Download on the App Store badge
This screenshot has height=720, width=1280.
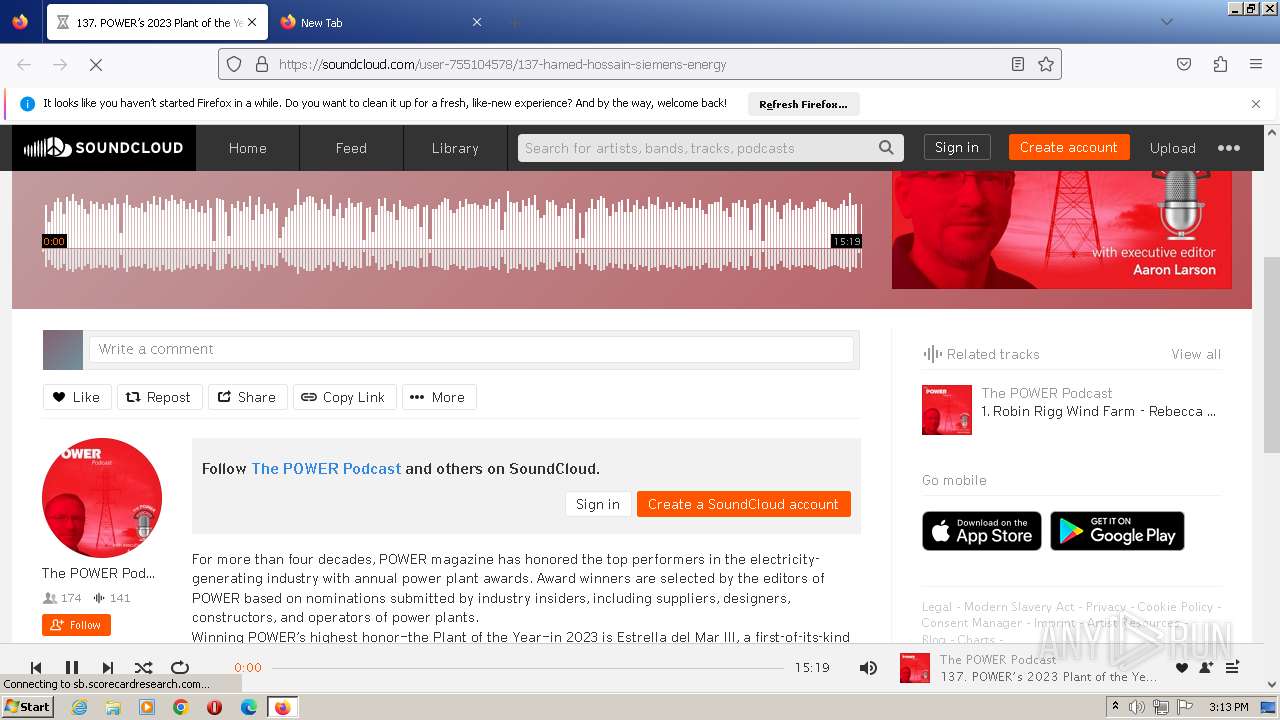(982, 531)
